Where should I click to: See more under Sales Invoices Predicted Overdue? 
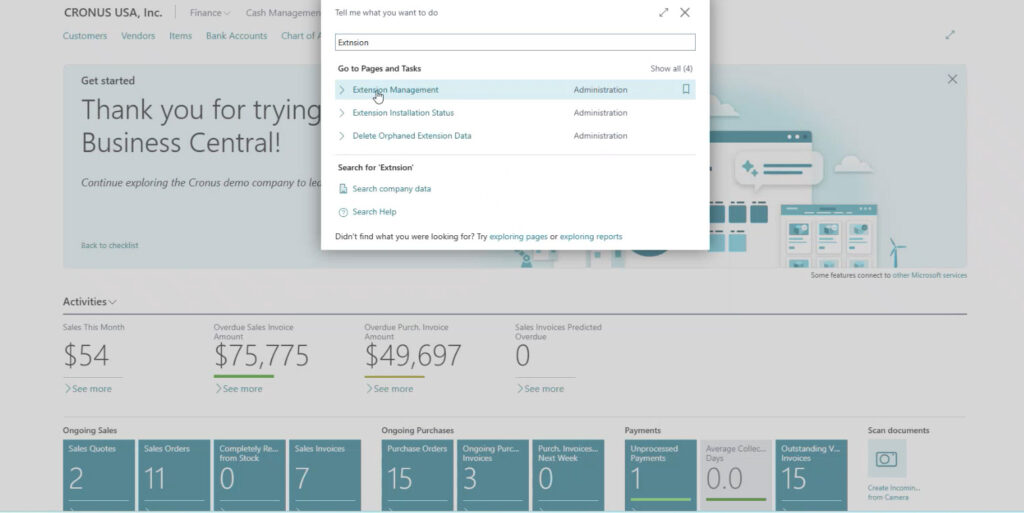click(x=540, y=389)
